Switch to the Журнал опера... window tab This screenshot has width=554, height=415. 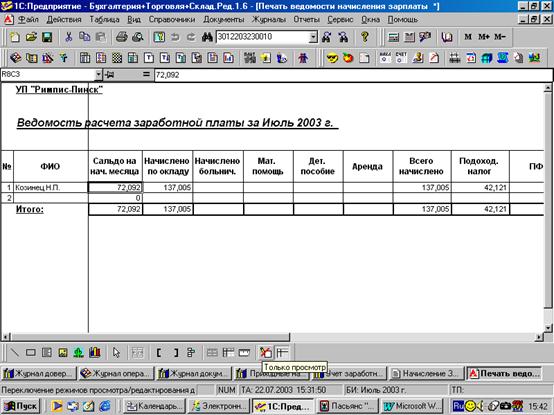116,374
